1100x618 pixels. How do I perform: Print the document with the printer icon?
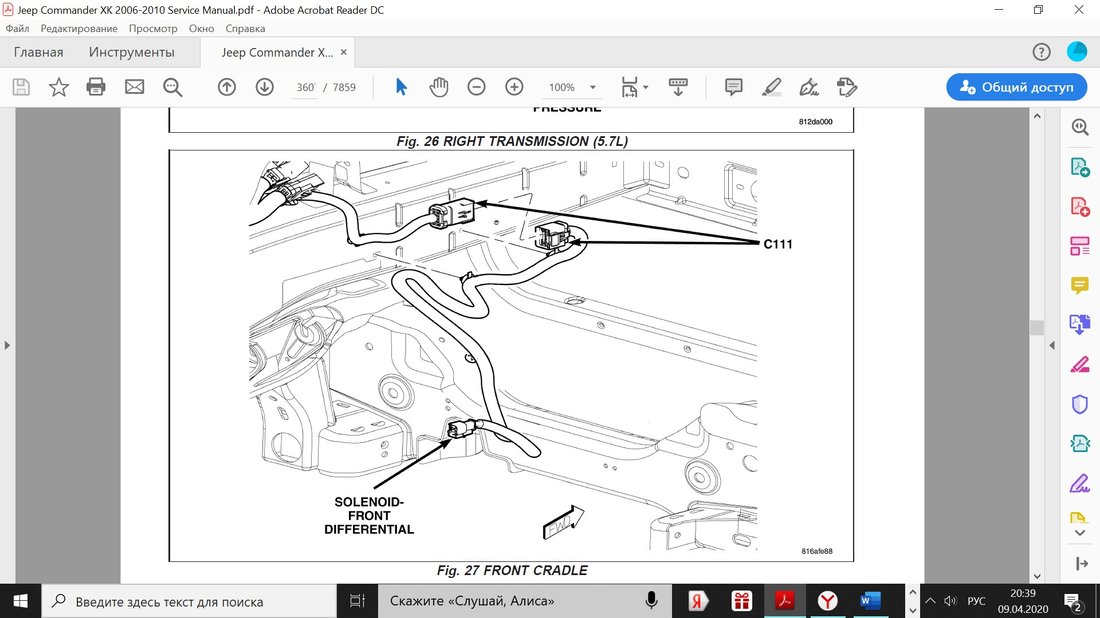pos(96,87)
